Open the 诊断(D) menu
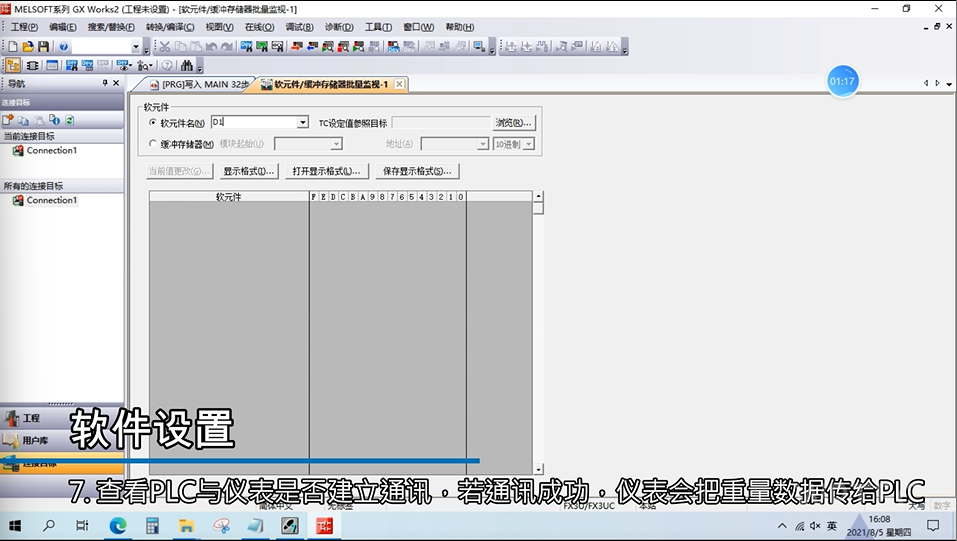This screenshot has width=957, height=541. (x=339, y=27)
